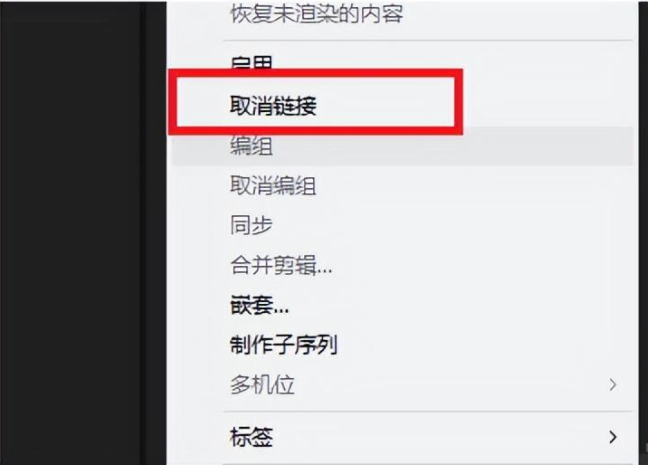Open the 合并剪辑... dialog entry

pos(281,265)
